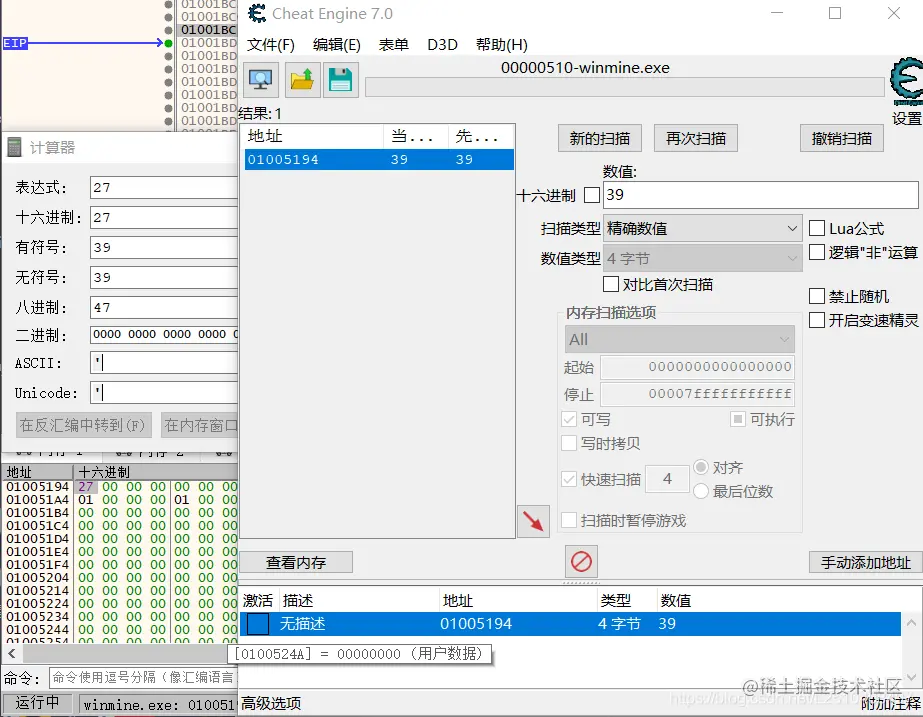Open a cheat table using folder icon
The image size is (923, 717).
(x=302, y=81)
